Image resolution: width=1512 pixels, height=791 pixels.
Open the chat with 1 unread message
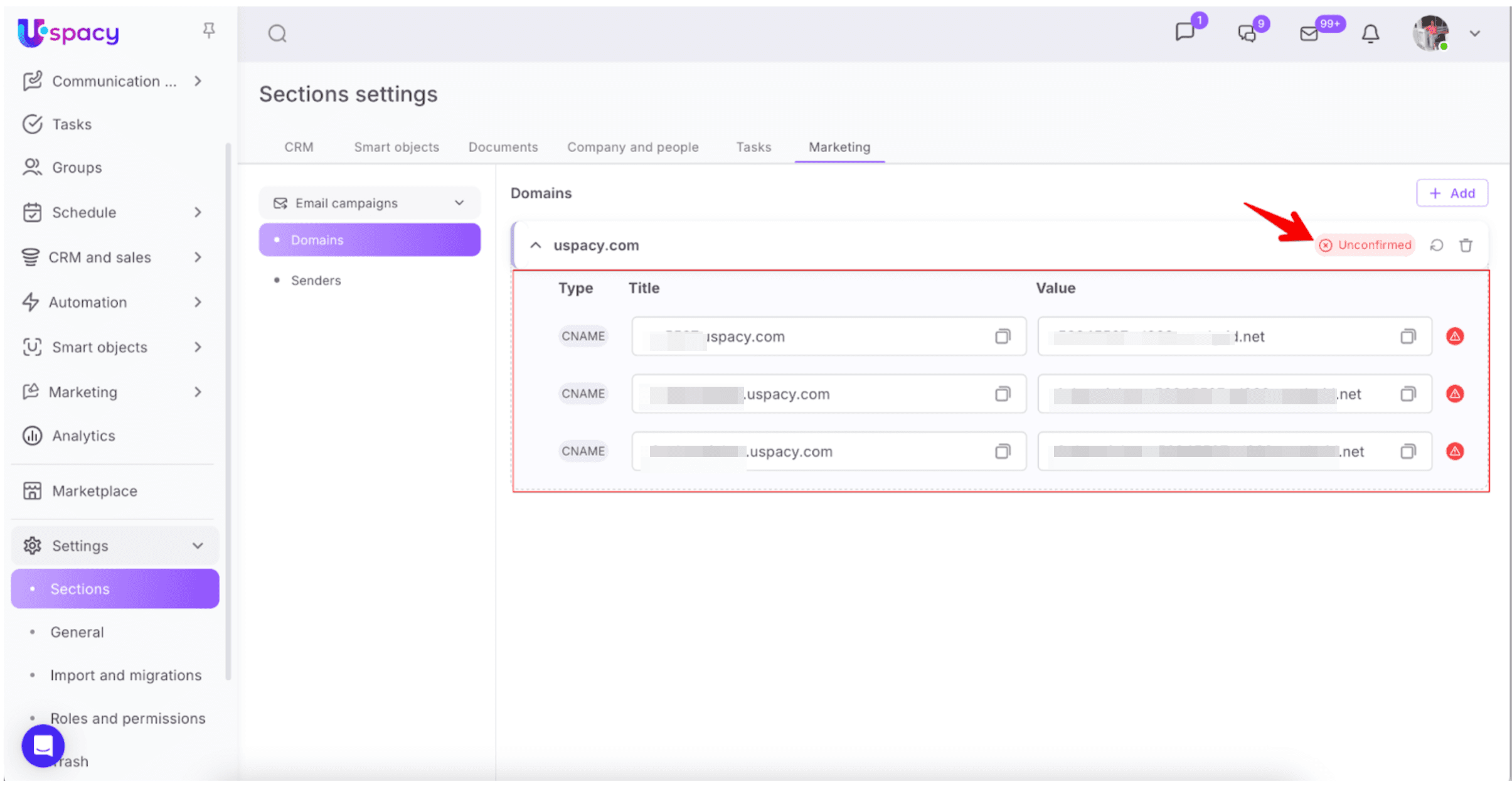click(x=1186, y=33)
